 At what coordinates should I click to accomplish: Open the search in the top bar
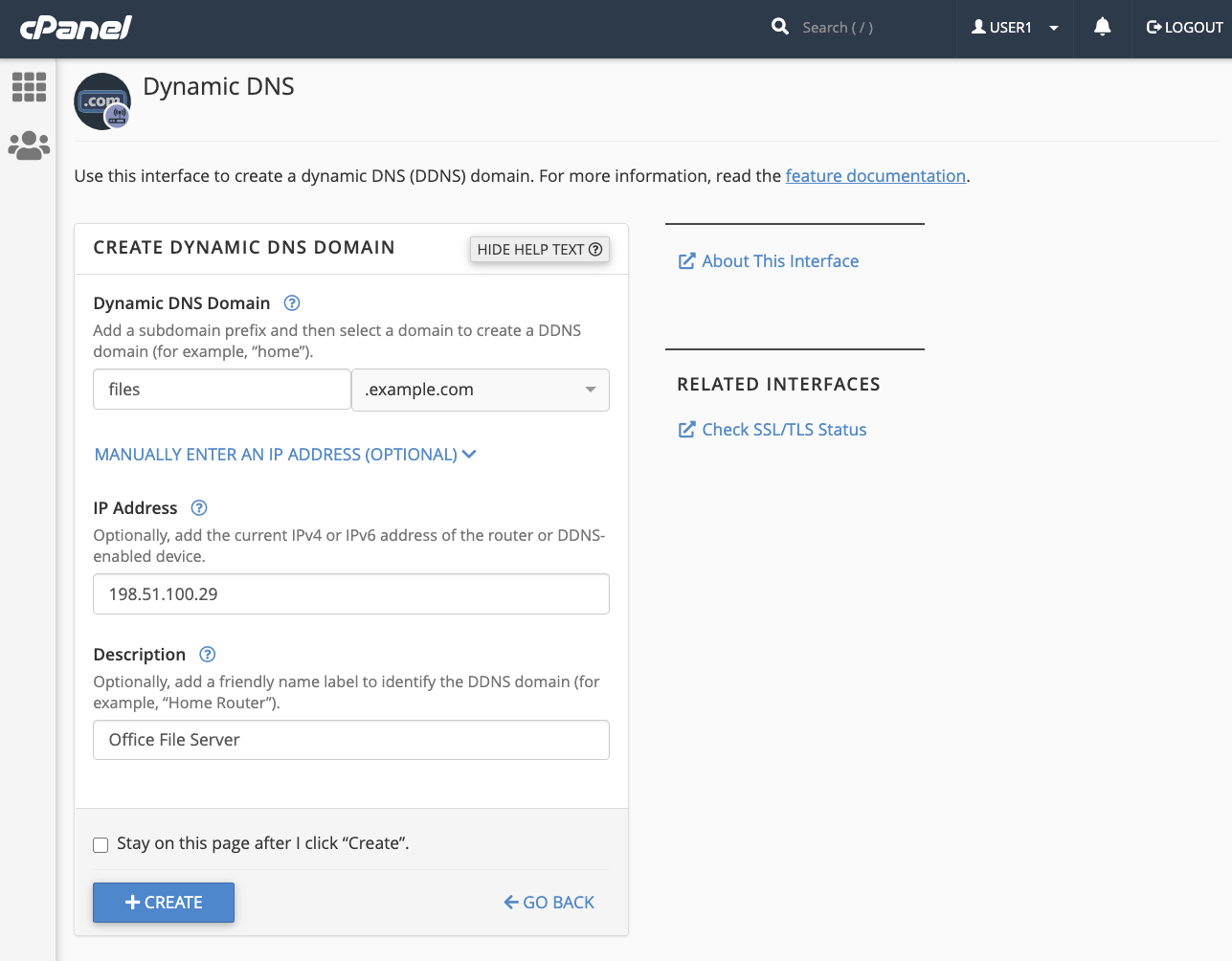point(778,27)
